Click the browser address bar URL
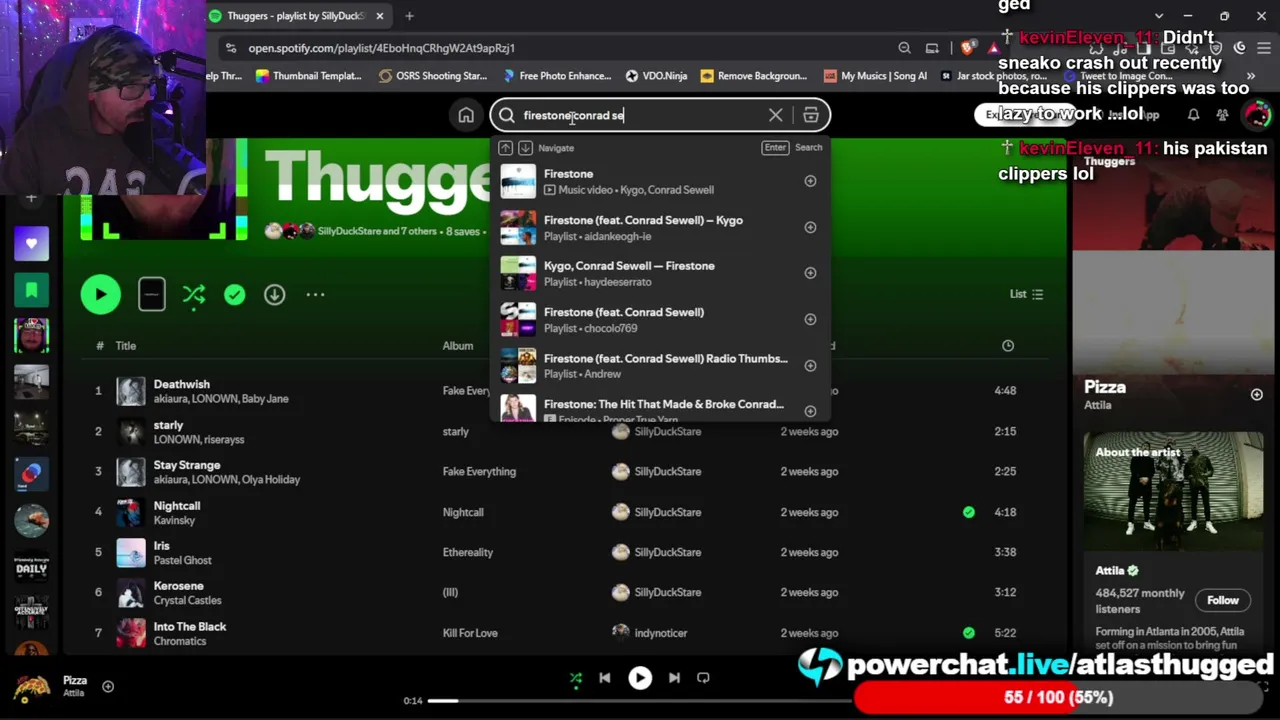This screenshot has height=720, width=1280. pyautogui.click(x=381, y=47)
